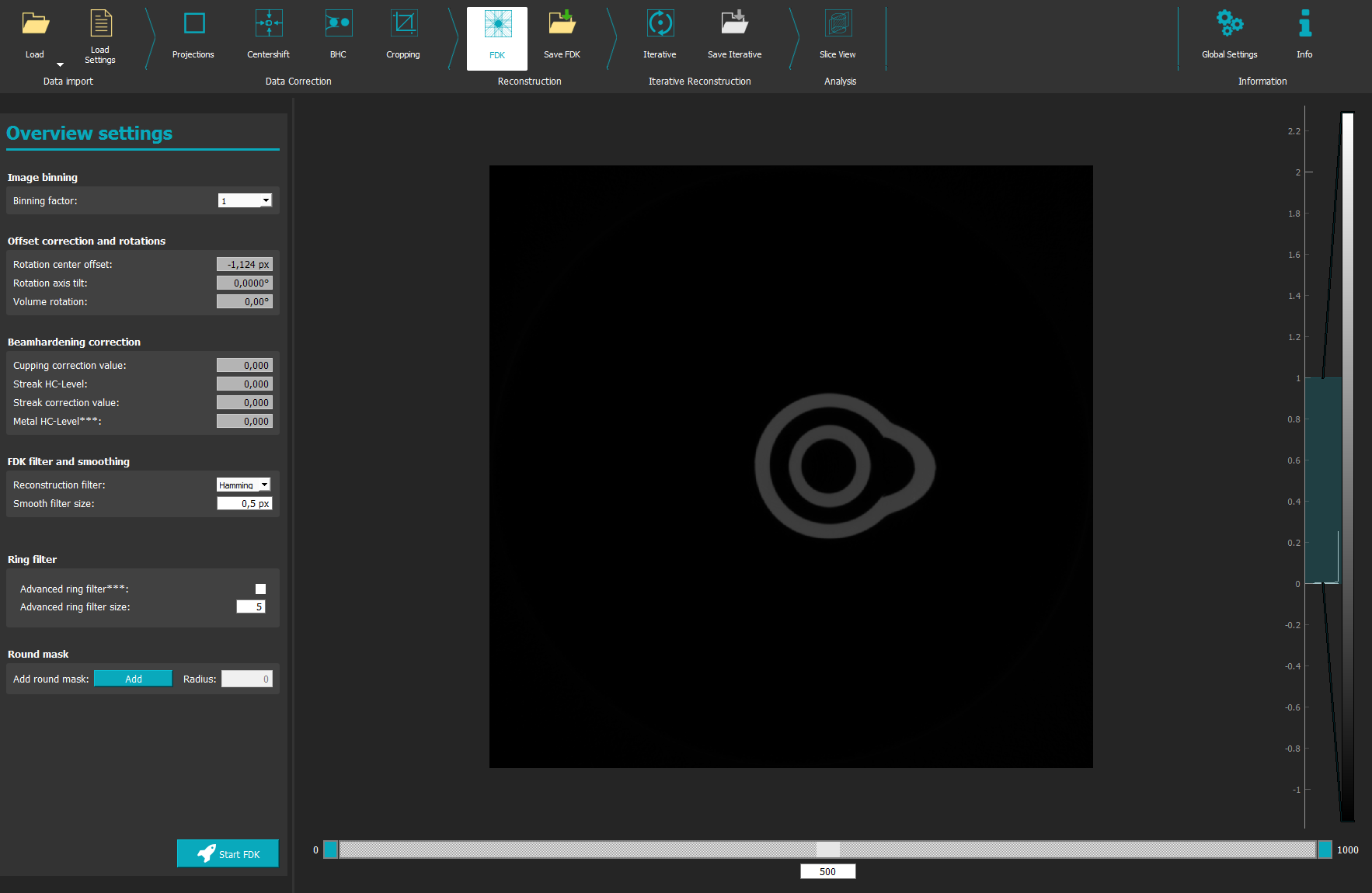Click the slice slider handle

[x=827, y=850]
